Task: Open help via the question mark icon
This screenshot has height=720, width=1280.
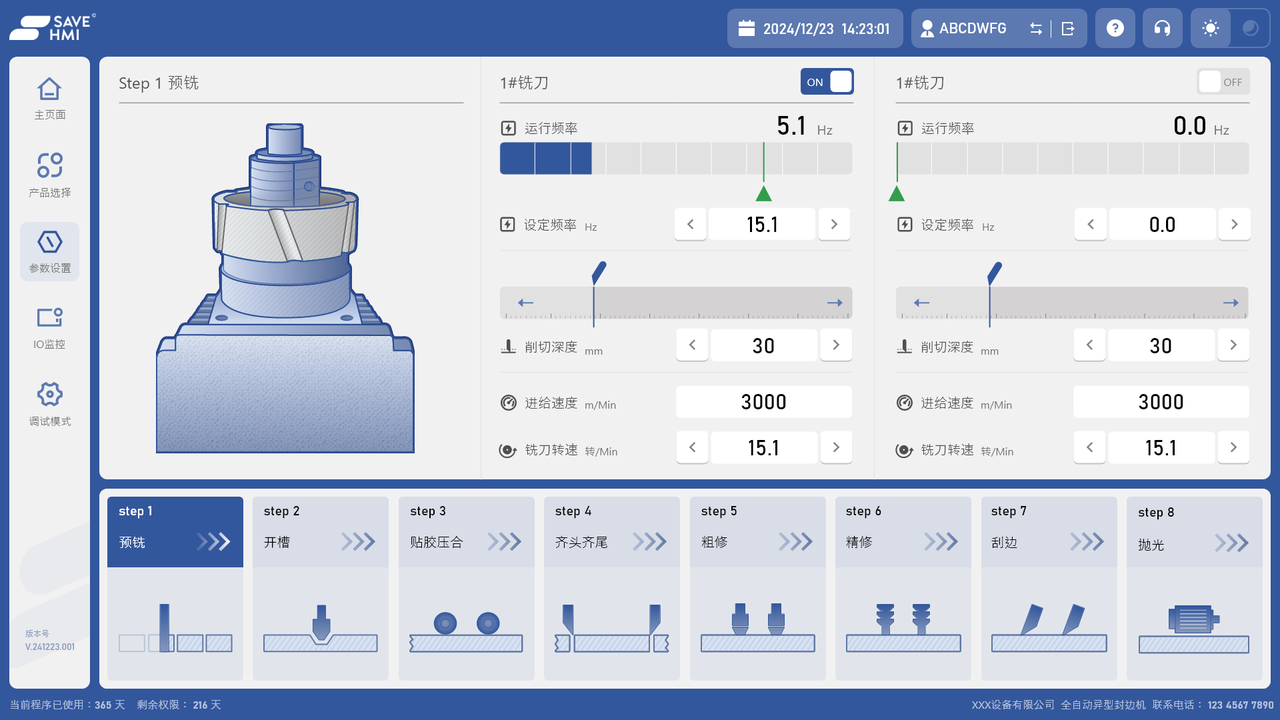Action: click(x=1115, y=27)
